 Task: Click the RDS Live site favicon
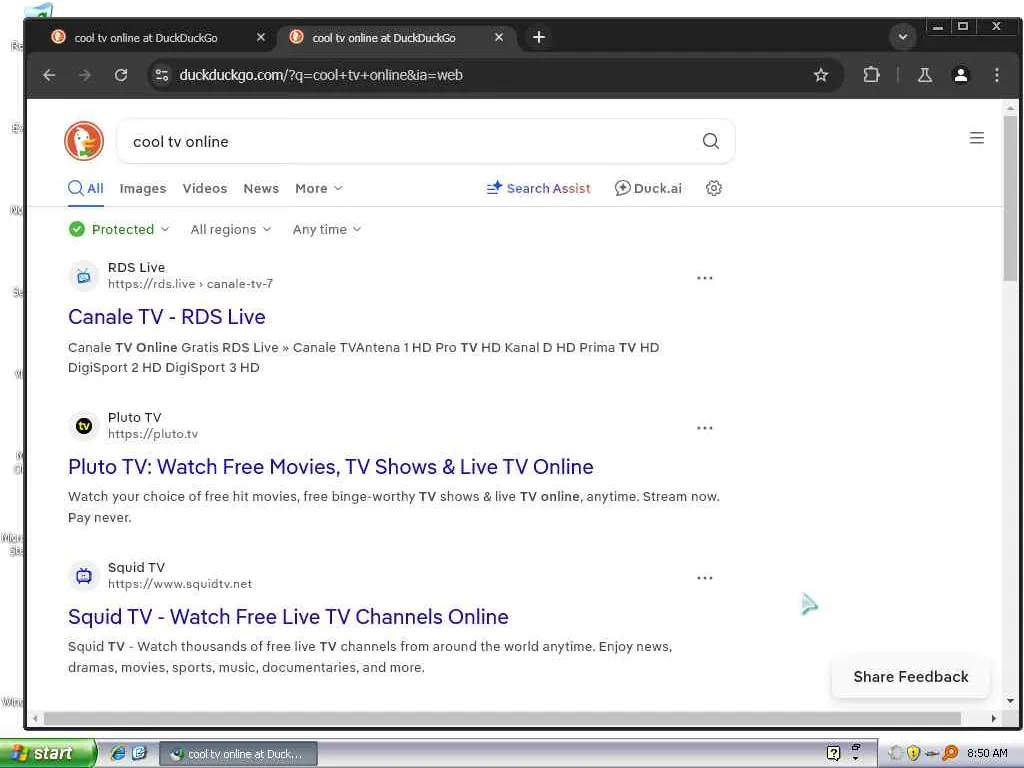pyautogui.click(x=84, y=276)
